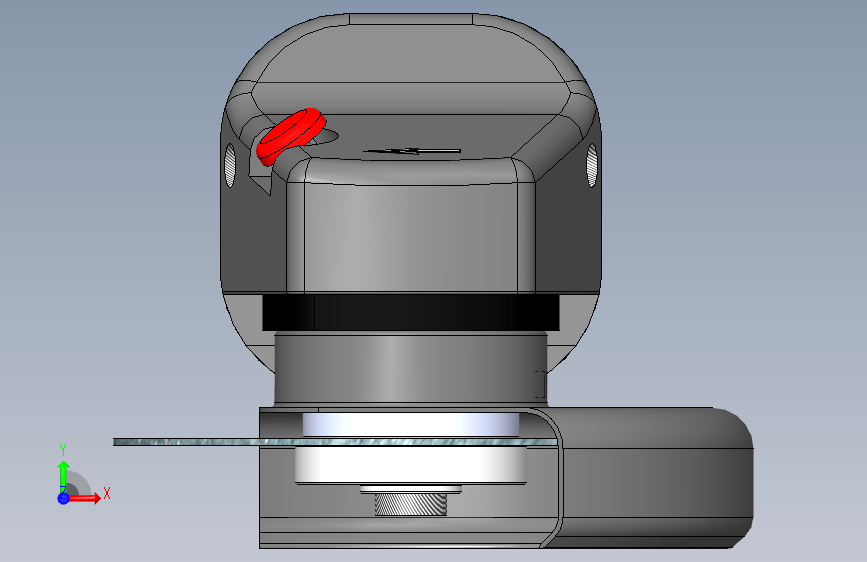The image size is (867, 562).
Task: Pick the threaded hole on the right side
Action: (x=592, y=165)
